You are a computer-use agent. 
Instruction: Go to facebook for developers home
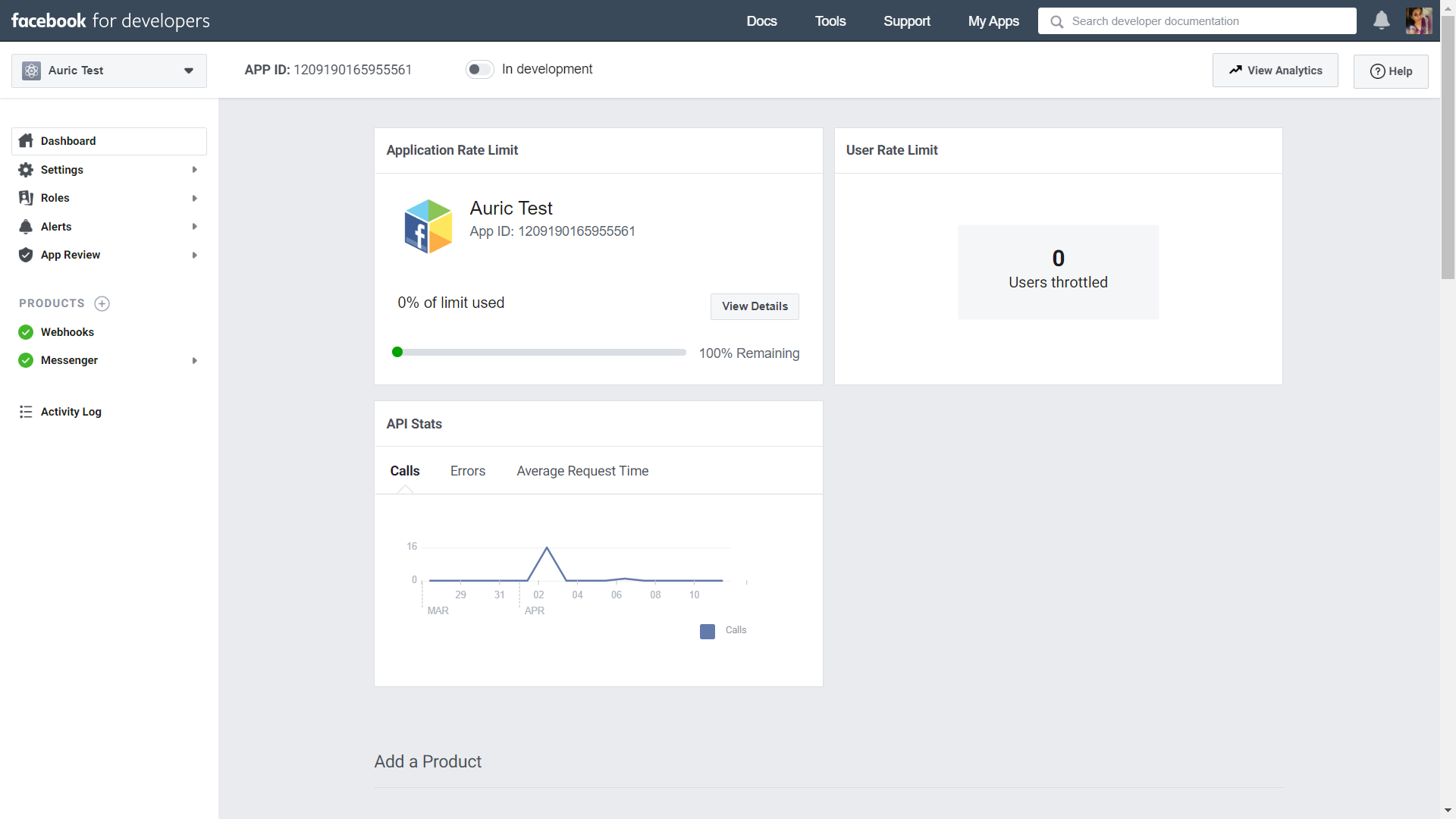click(111, 20)
